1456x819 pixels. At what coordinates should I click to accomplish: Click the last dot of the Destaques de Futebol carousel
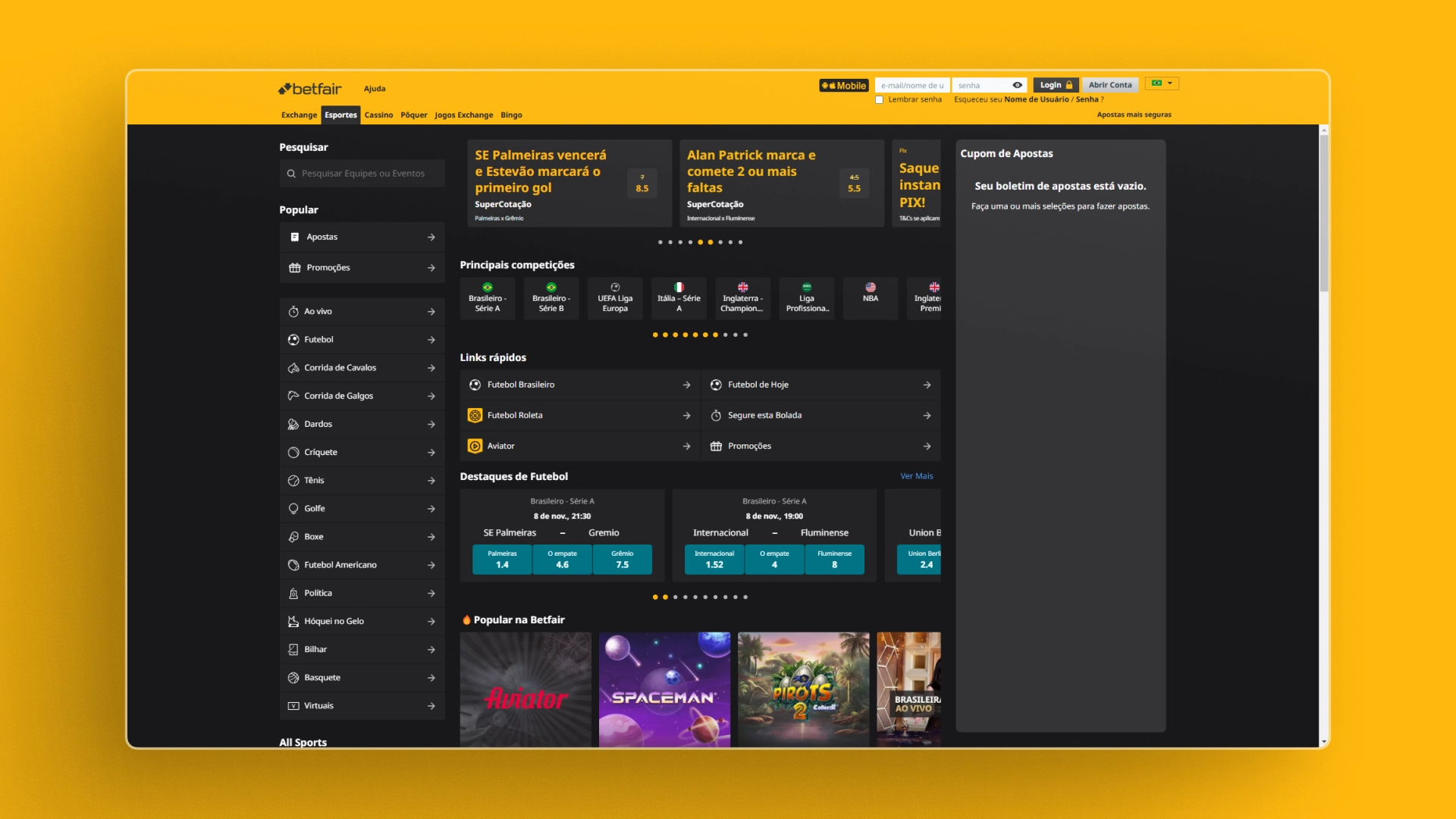tap(745, 598)
